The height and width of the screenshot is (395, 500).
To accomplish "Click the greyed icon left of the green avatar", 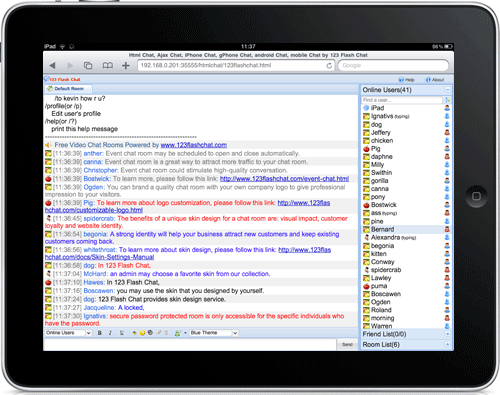I will (x=166, y=333).
